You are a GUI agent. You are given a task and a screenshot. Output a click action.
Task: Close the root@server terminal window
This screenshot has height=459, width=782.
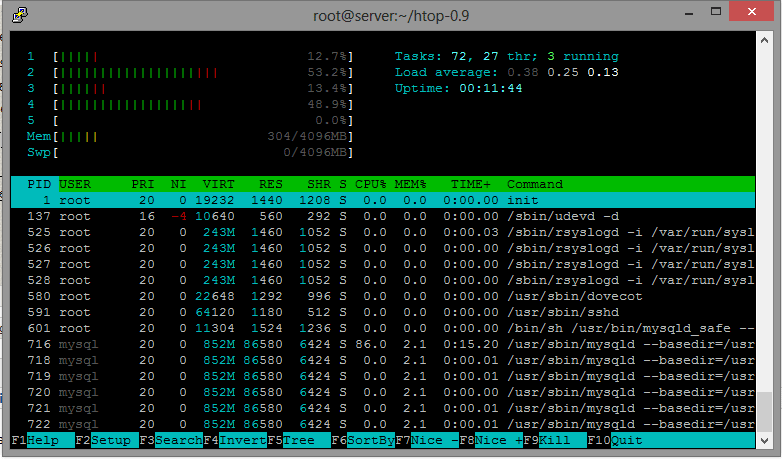tap(751, 11)
